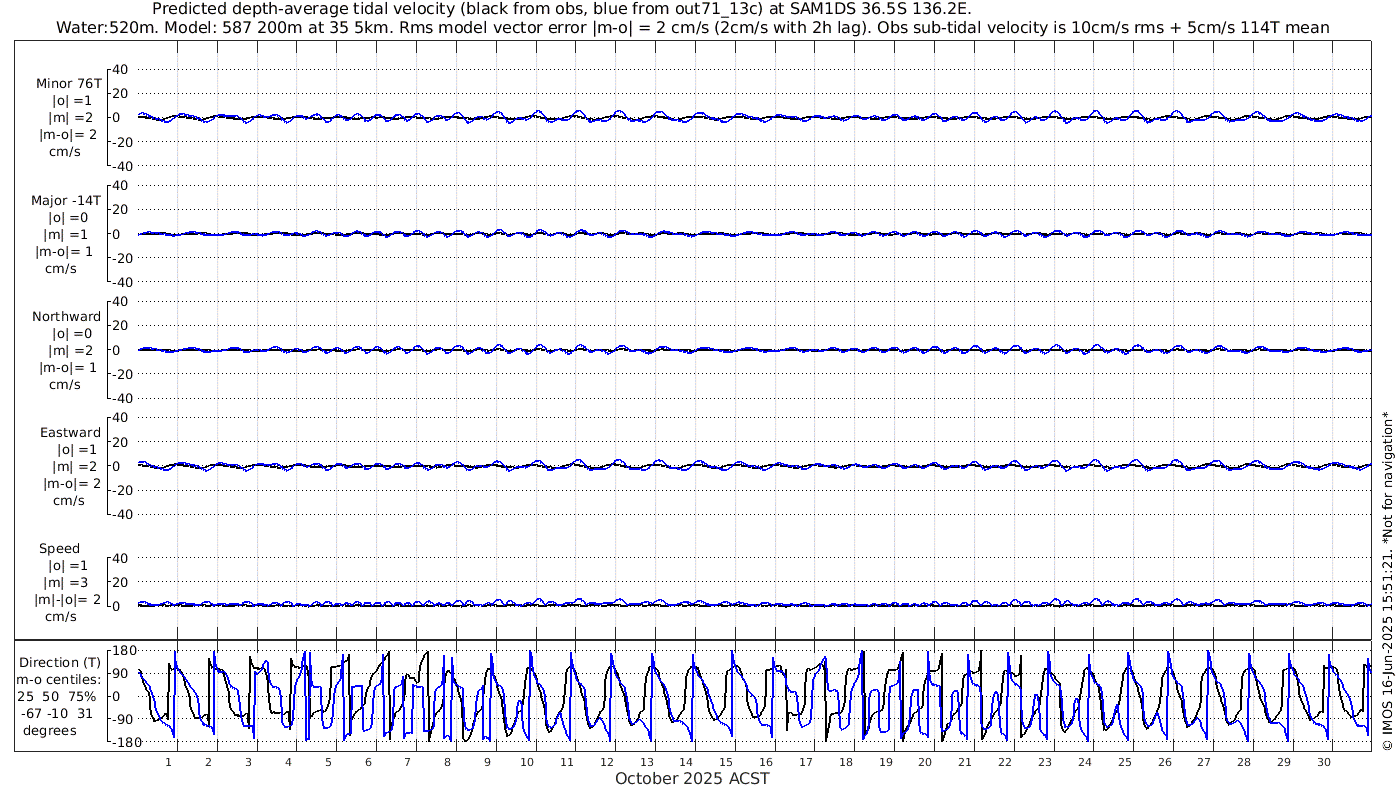Click day 20 label on the date axis
Screen dimensions: 1400x800
click(x=925, y=762)
